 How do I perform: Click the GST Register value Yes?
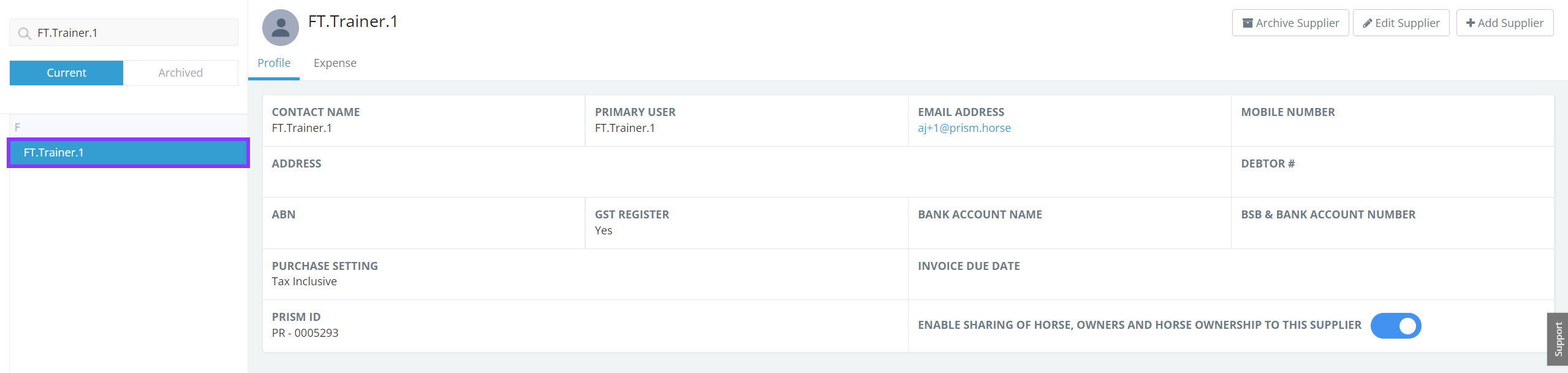(x=604, y=231)
